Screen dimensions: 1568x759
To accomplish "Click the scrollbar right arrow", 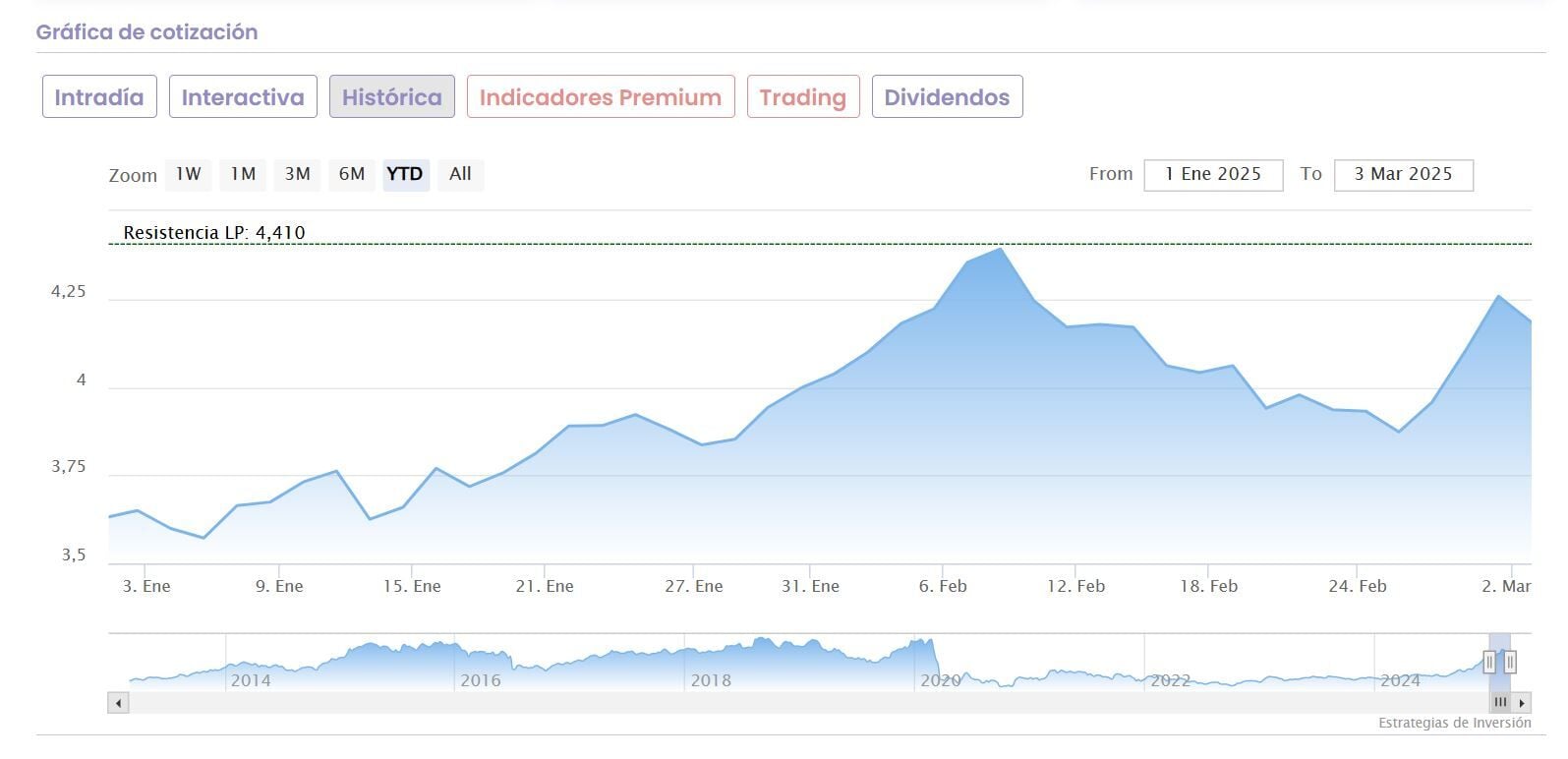I will tap(1522, 703).
